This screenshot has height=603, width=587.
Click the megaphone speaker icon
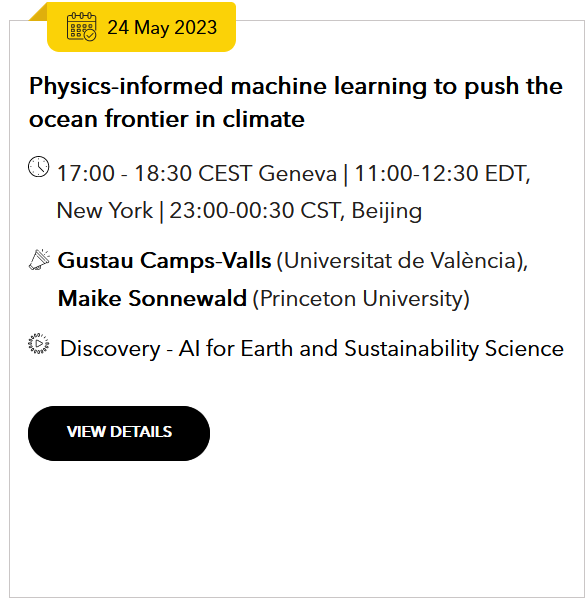[x=40, y=260]
